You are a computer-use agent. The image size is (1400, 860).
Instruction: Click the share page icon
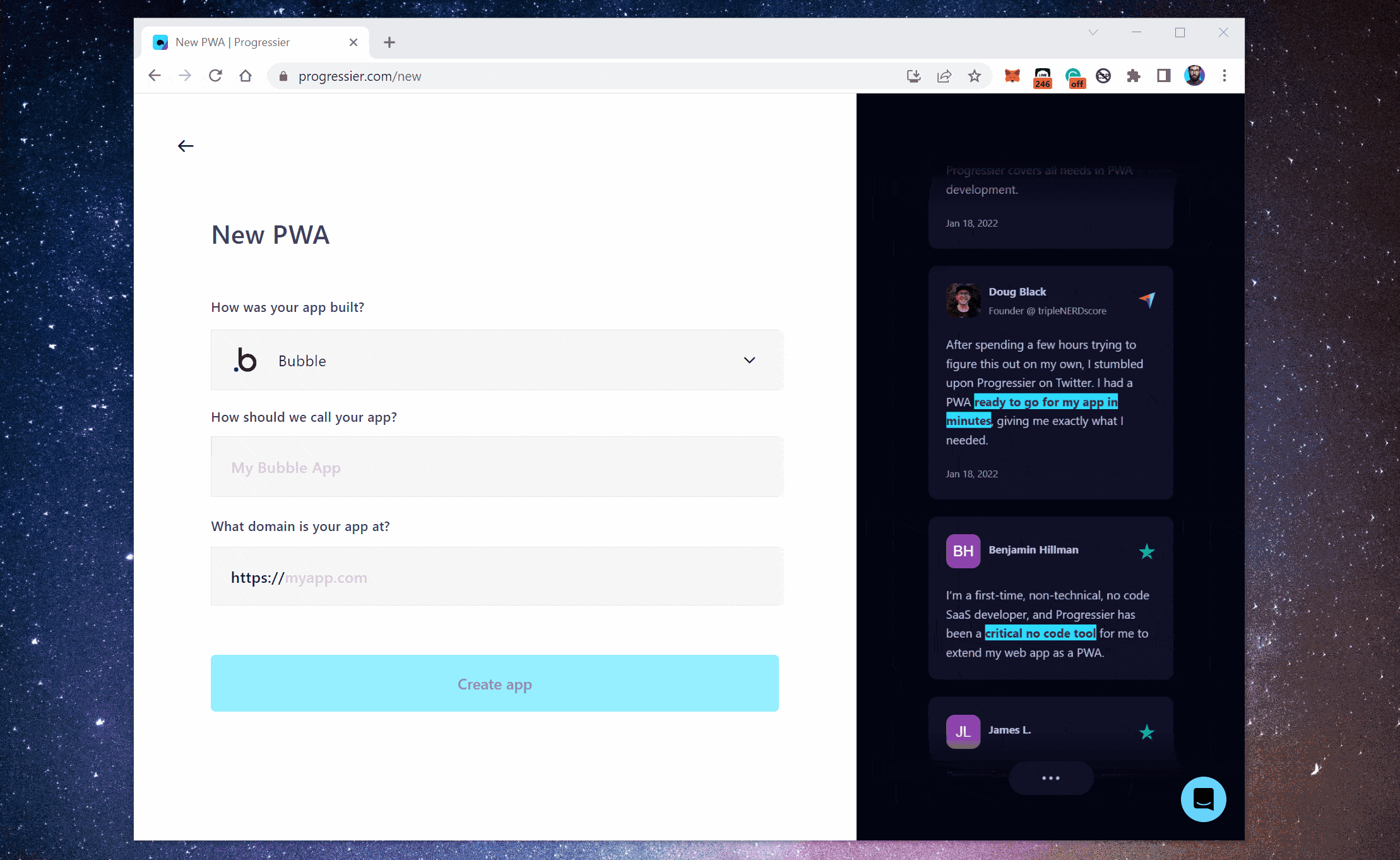click(944, 76)
